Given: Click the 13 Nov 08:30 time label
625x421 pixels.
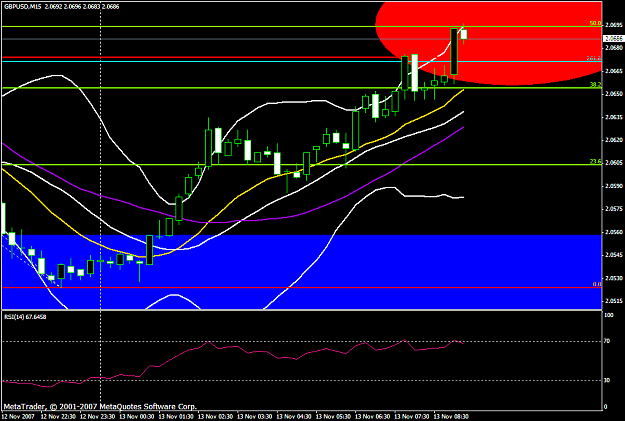Looking at the screenshot, I should 451,417.
